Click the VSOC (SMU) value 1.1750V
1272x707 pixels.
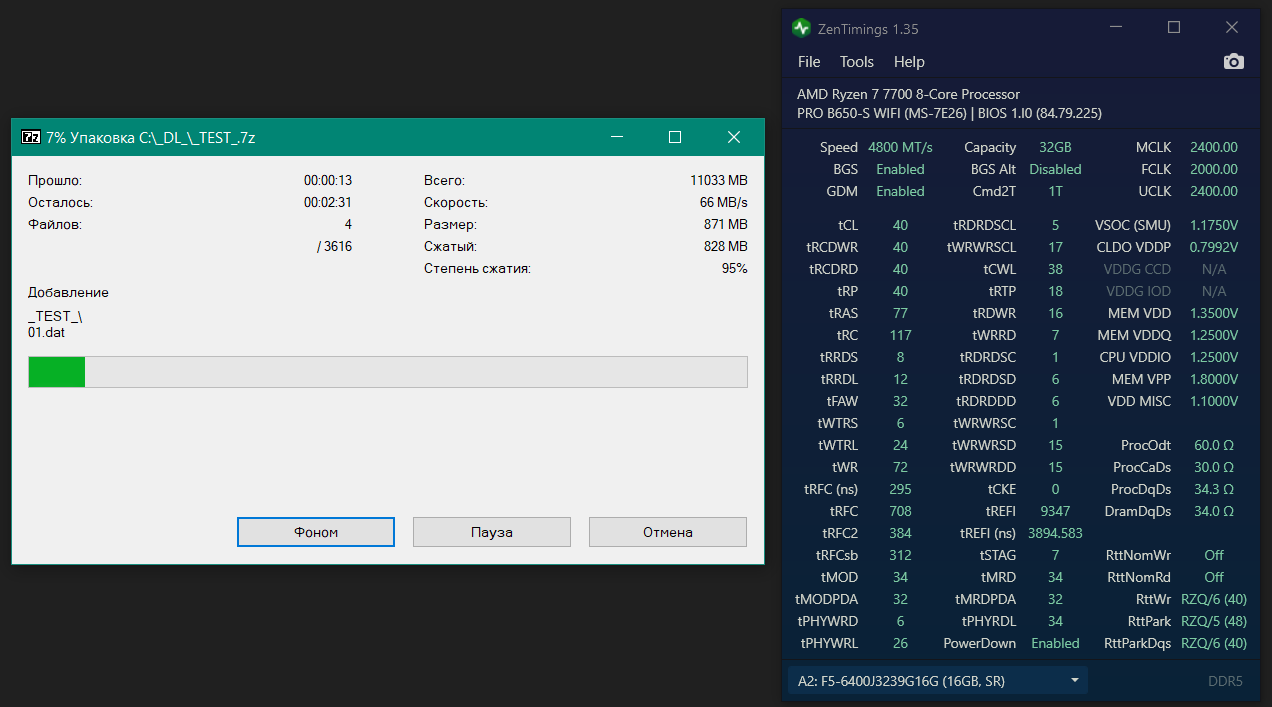pos(1213,225)
